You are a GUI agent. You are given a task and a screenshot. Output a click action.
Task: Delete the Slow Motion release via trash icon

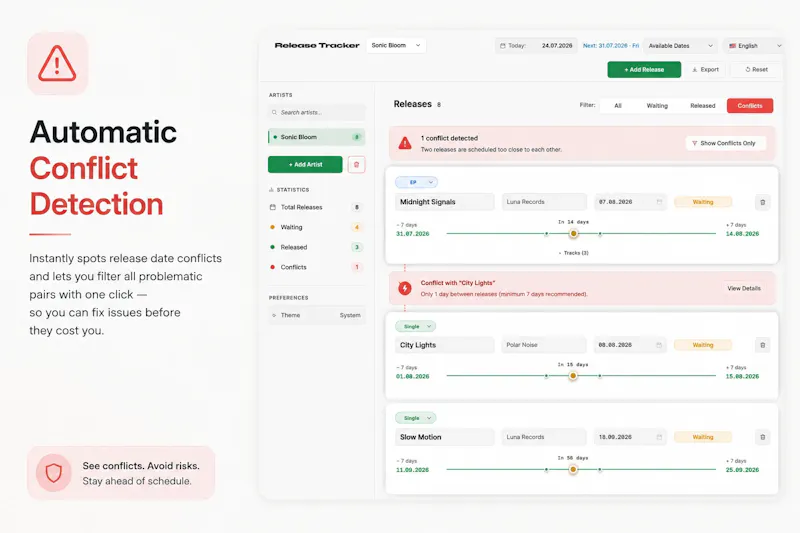point(762,437)
